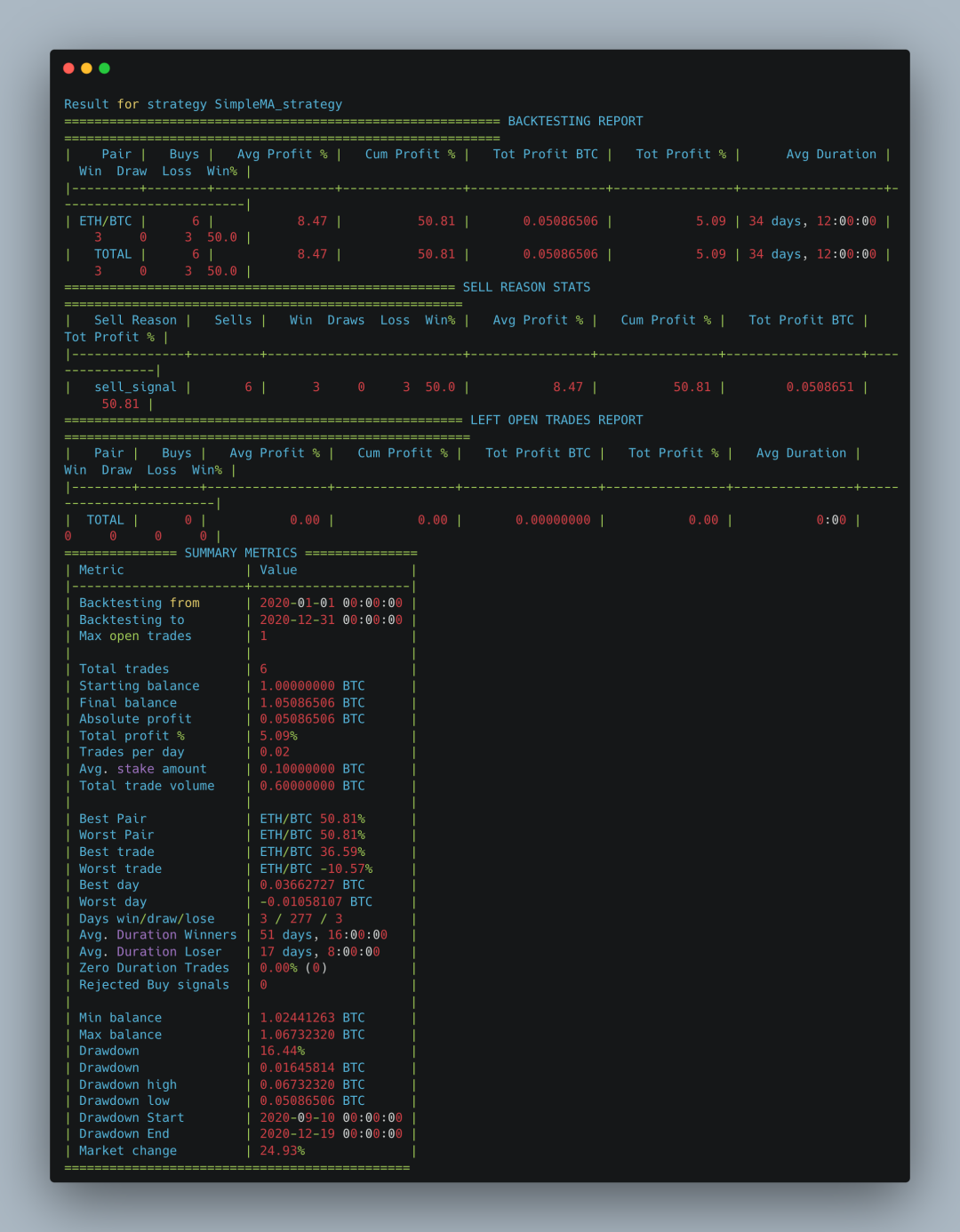
Task: Click the yellow minimize window dot
Action: click(86, 68)
